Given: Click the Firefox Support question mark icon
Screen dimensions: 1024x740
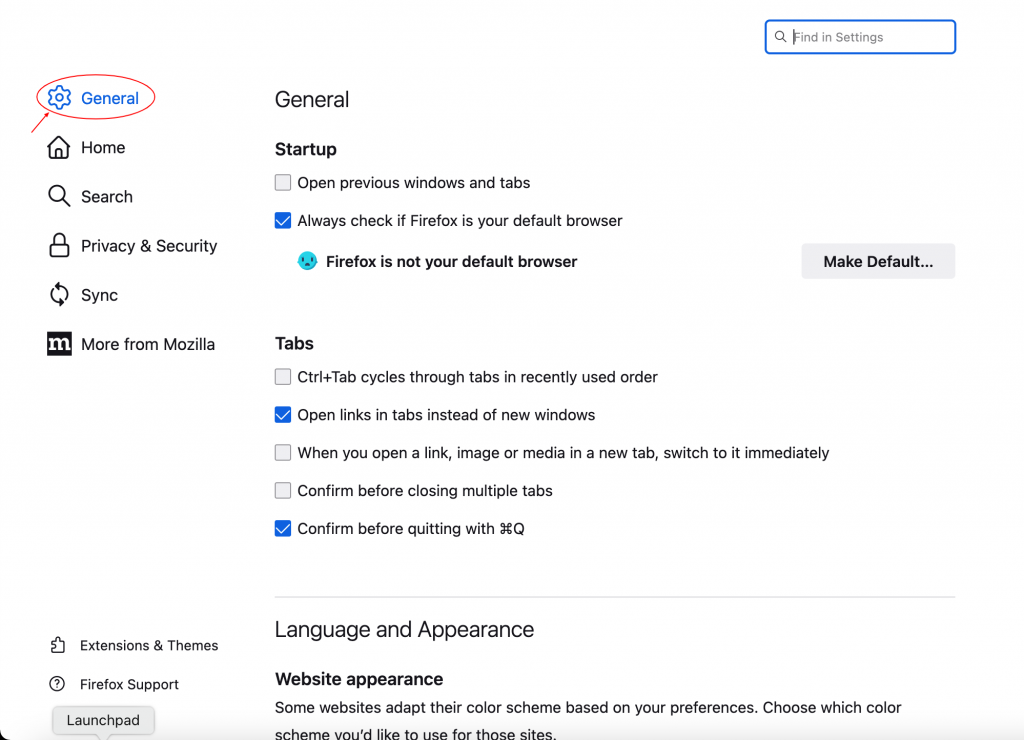Looking at the screenshot, I should point(57,684).
